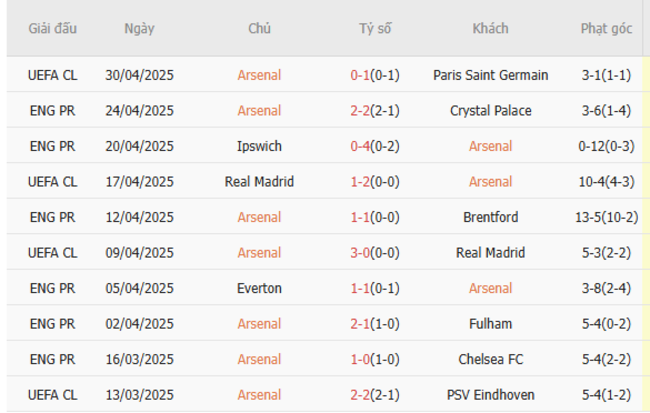
Task: Click the 0-1 score of the PSG match
Action: coord(360,75)
